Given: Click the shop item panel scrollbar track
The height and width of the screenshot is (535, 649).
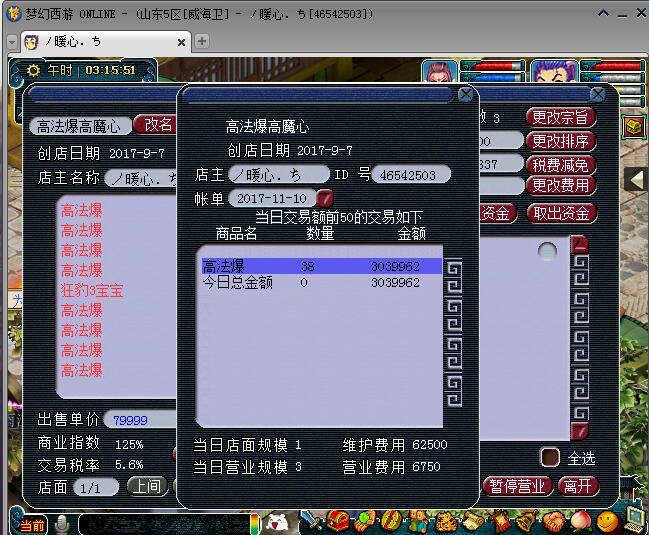Looking at the screenshot, I should [x=579, y=338].
